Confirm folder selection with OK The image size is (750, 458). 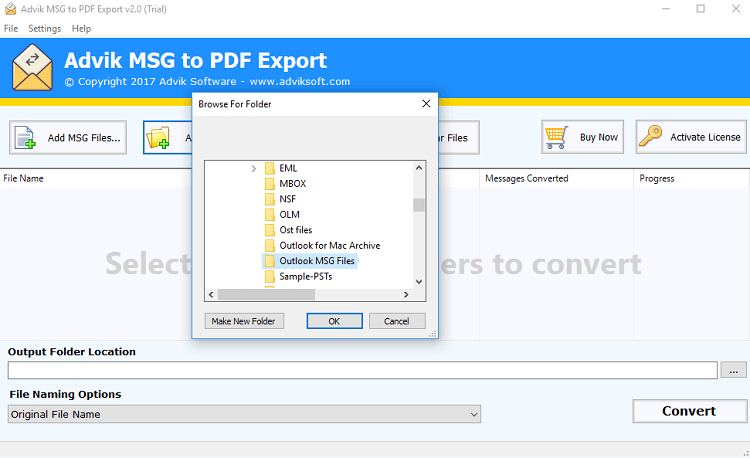(x=334, y=321)
